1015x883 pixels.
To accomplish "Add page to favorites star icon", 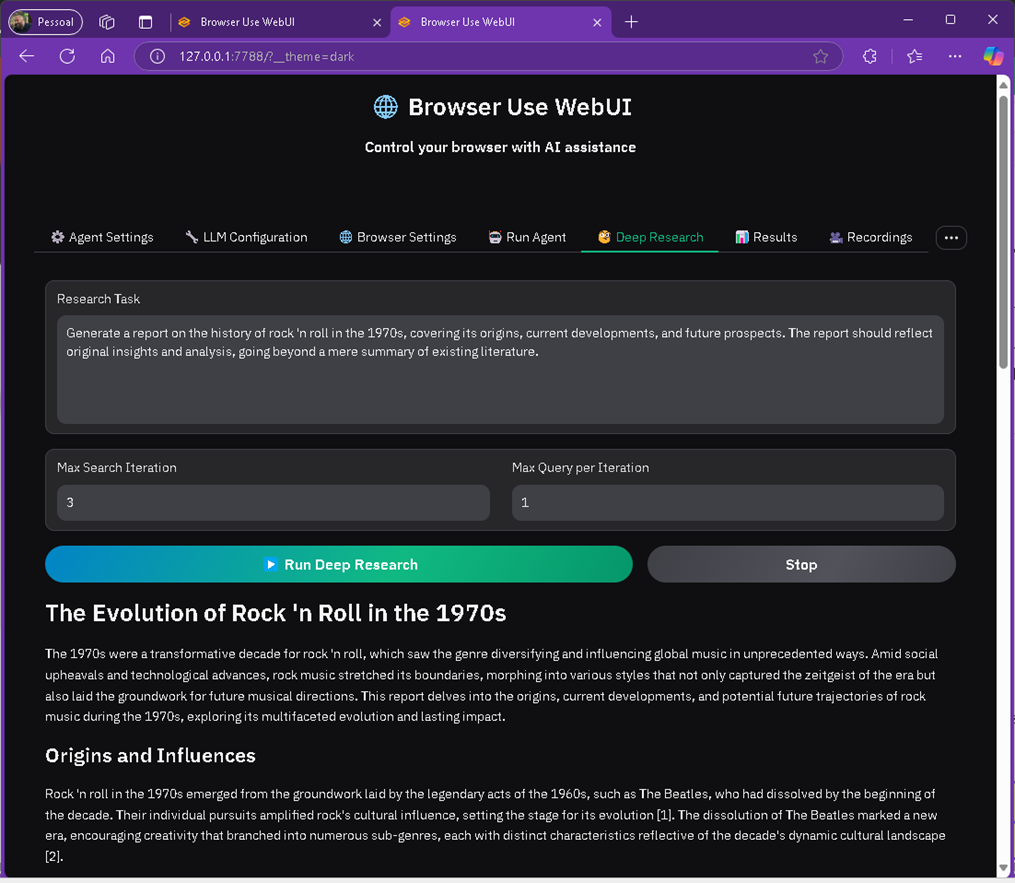I will point(820,56).
